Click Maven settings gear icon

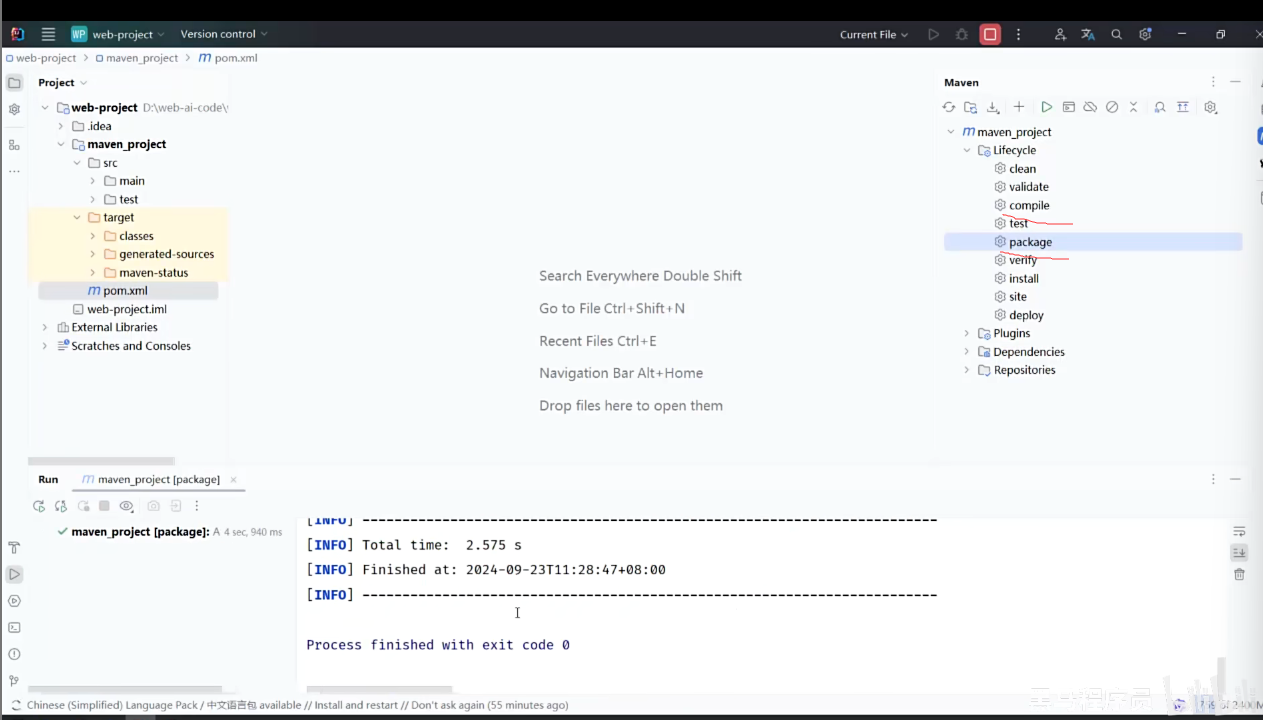click(1210, 107)
